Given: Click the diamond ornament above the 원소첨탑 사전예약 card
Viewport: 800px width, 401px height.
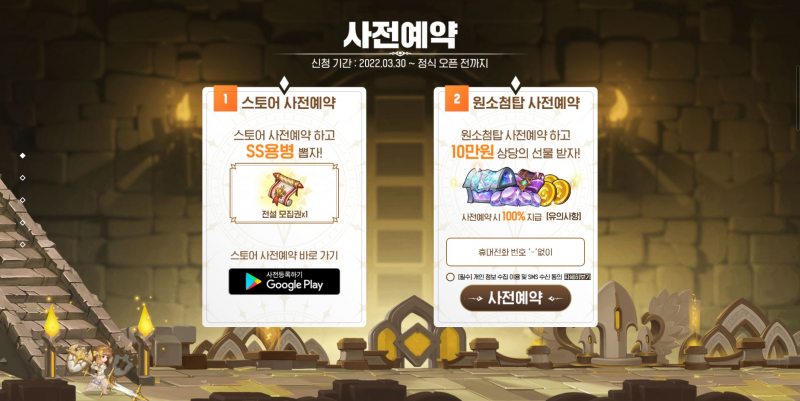Looking at the screenshot, I should tap(515, 84).
